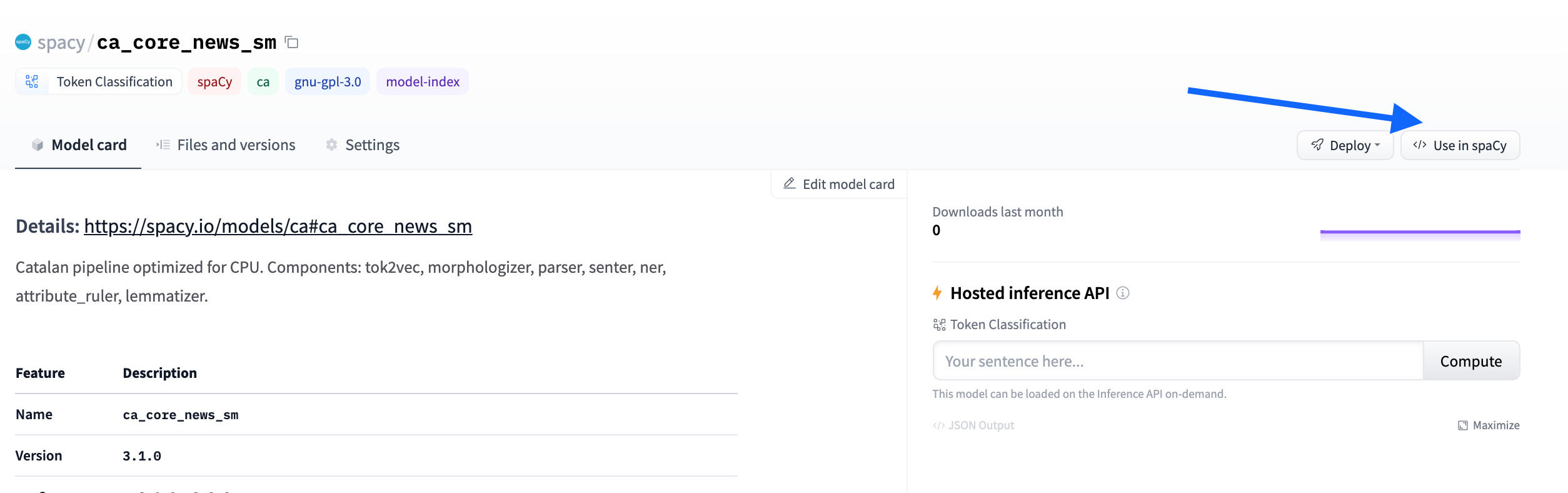Image resolution: width=1568 pixels, height=493 pixels.
Task: Select the spaCy library tag
Action: tap(214, 82)
